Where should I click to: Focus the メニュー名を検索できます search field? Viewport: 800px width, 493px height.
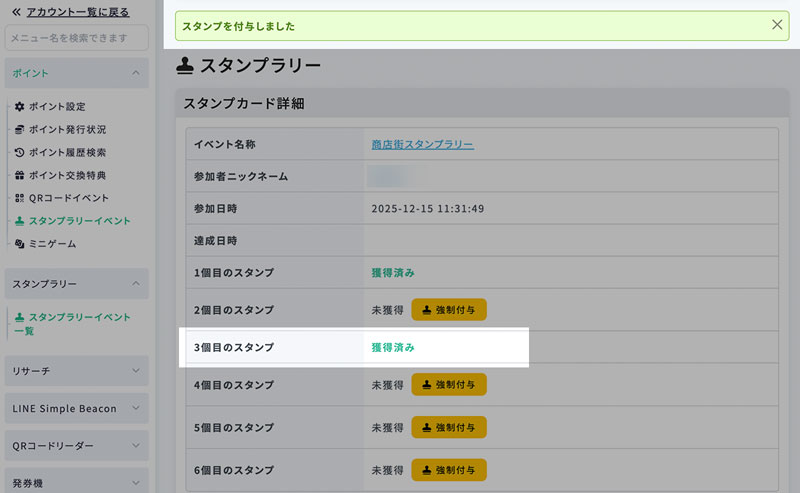76,38
